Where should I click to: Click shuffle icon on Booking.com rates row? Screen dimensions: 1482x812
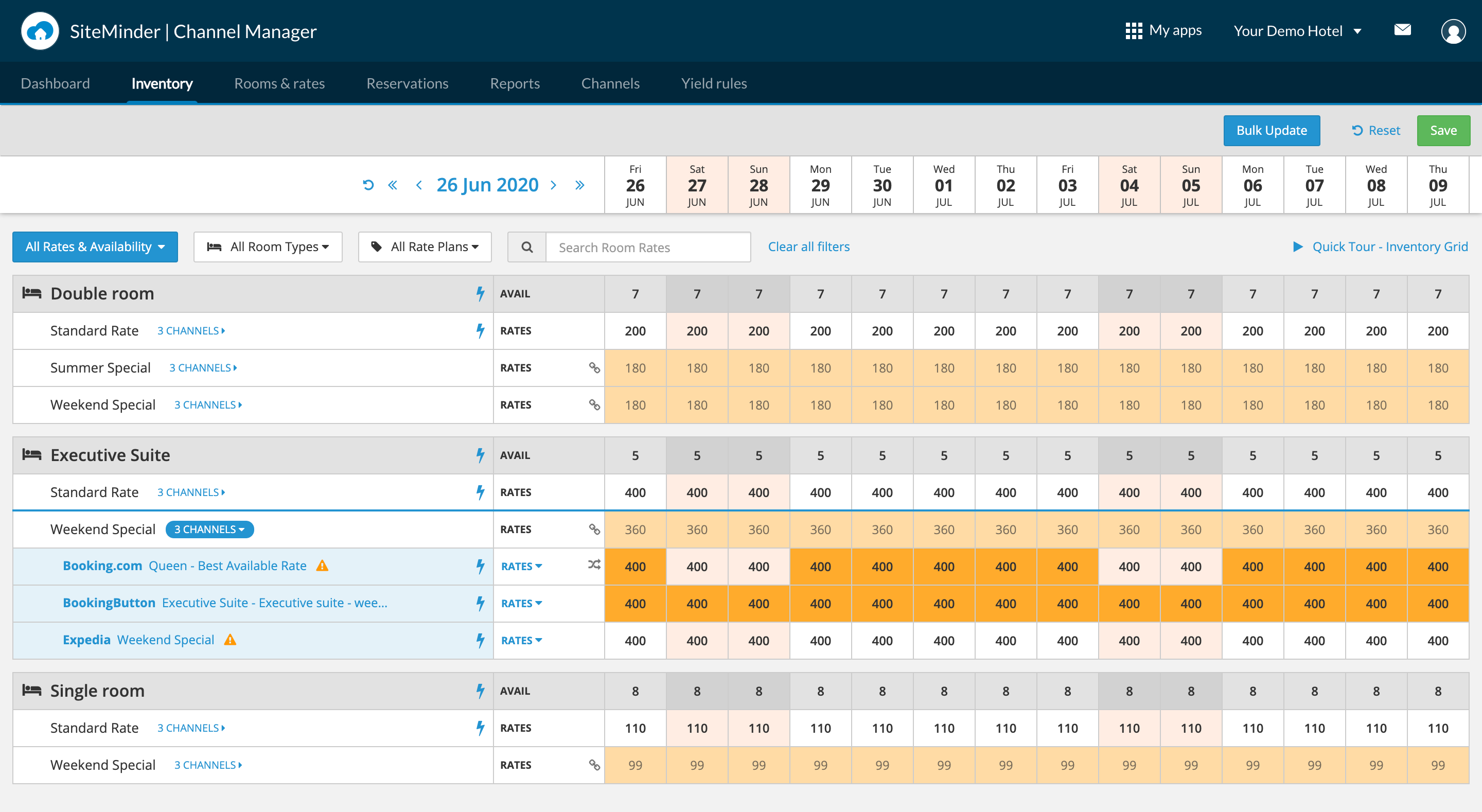coord(594,565)
